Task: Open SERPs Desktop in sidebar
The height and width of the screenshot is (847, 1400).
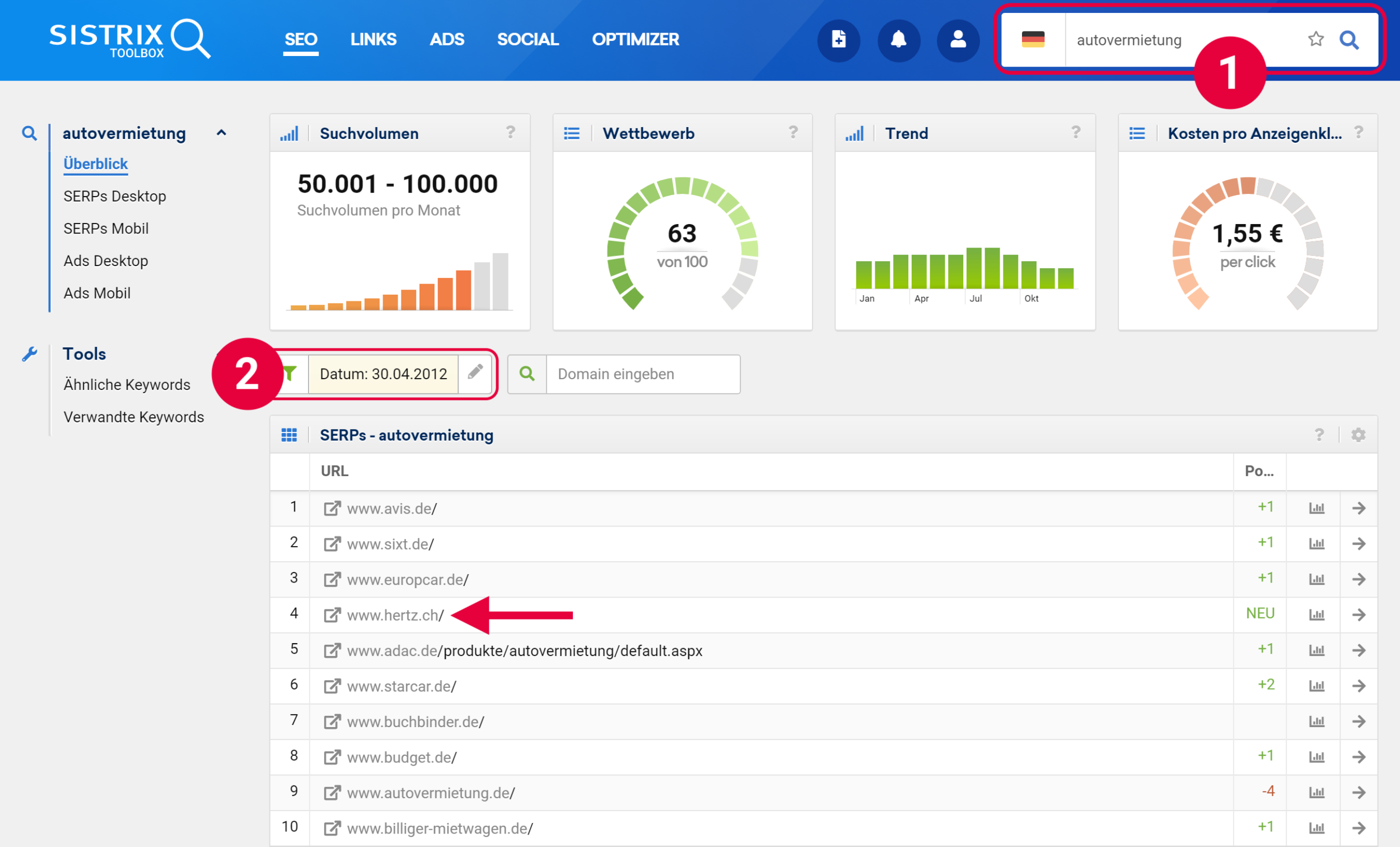Action: click(x=115, y=196)
